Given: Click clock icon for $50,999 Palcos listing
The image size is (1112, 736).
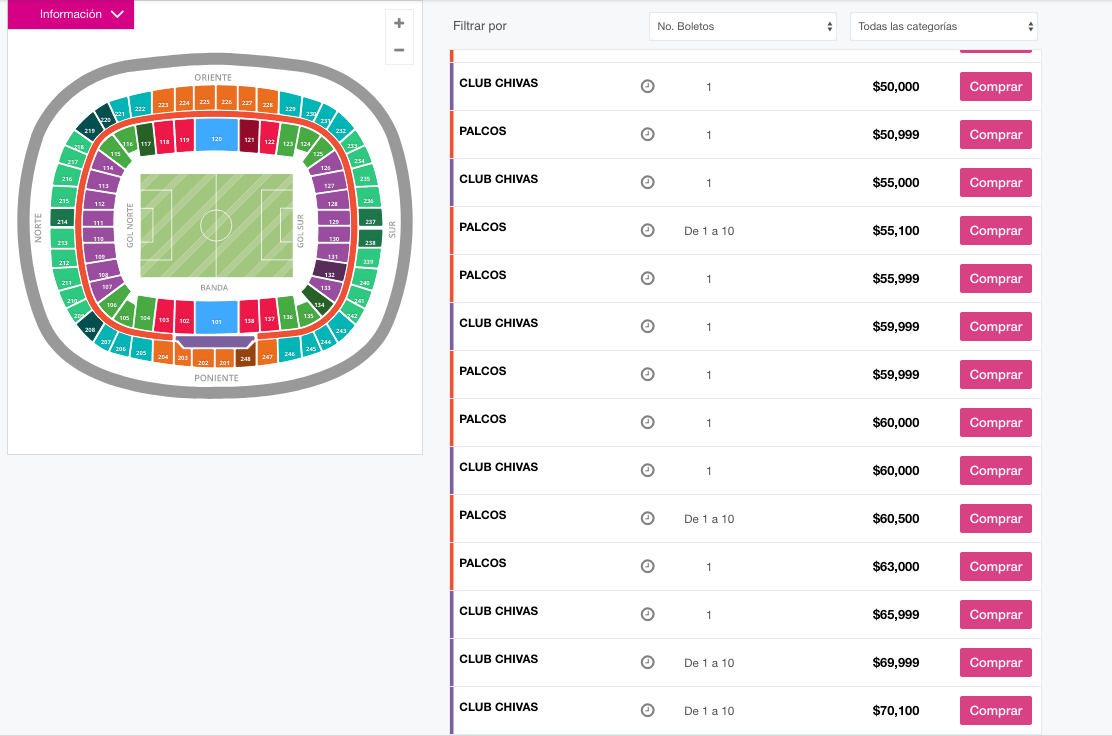Looking at the screenshot, I should click(x=647, y=134).
